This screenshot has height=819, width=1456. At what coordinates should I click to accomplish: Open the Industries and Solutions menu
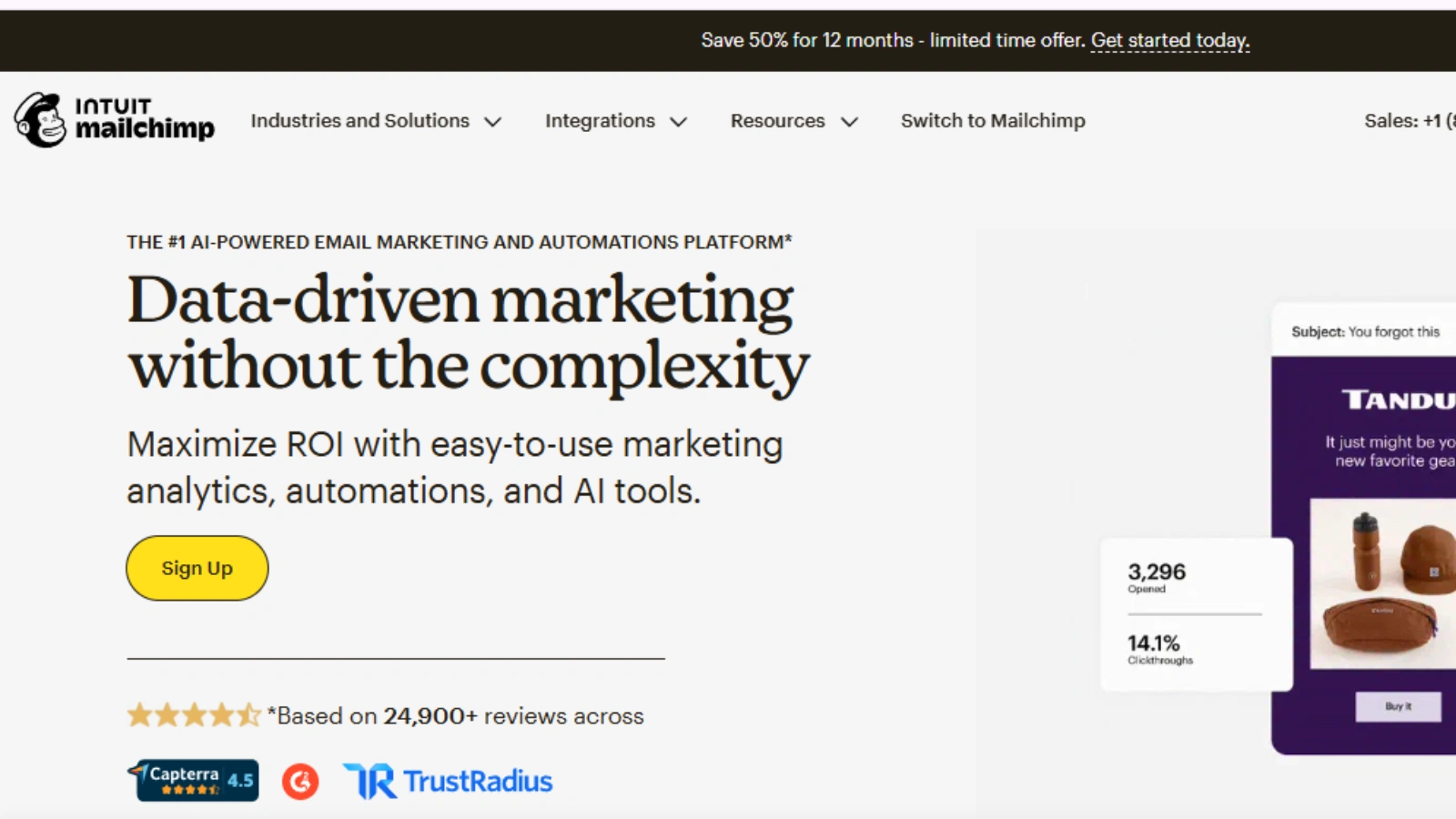point(360,121)
